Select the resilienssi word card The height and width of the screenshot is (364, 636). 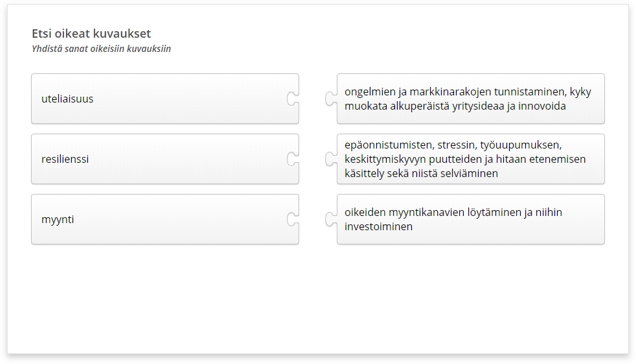165,159
